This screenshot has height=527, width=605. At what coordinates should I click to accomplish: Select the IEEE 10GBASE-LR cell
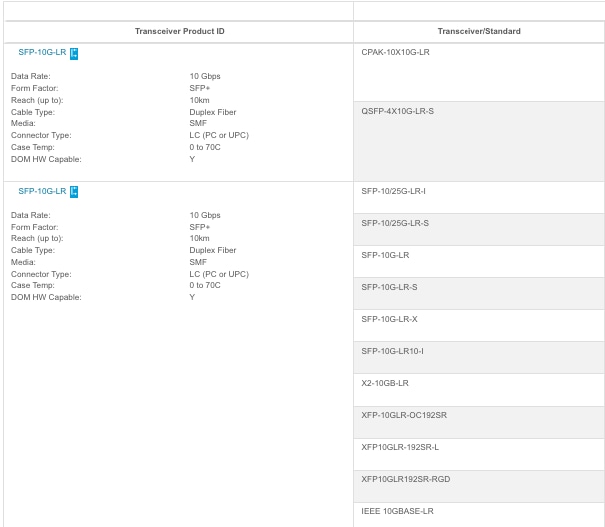click(x=479, y=515)
